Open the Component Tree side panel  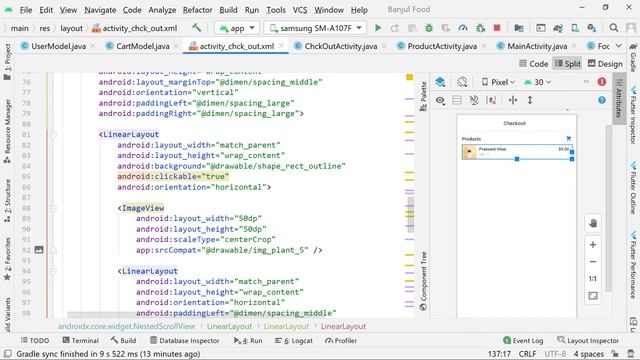pos(423,281)
